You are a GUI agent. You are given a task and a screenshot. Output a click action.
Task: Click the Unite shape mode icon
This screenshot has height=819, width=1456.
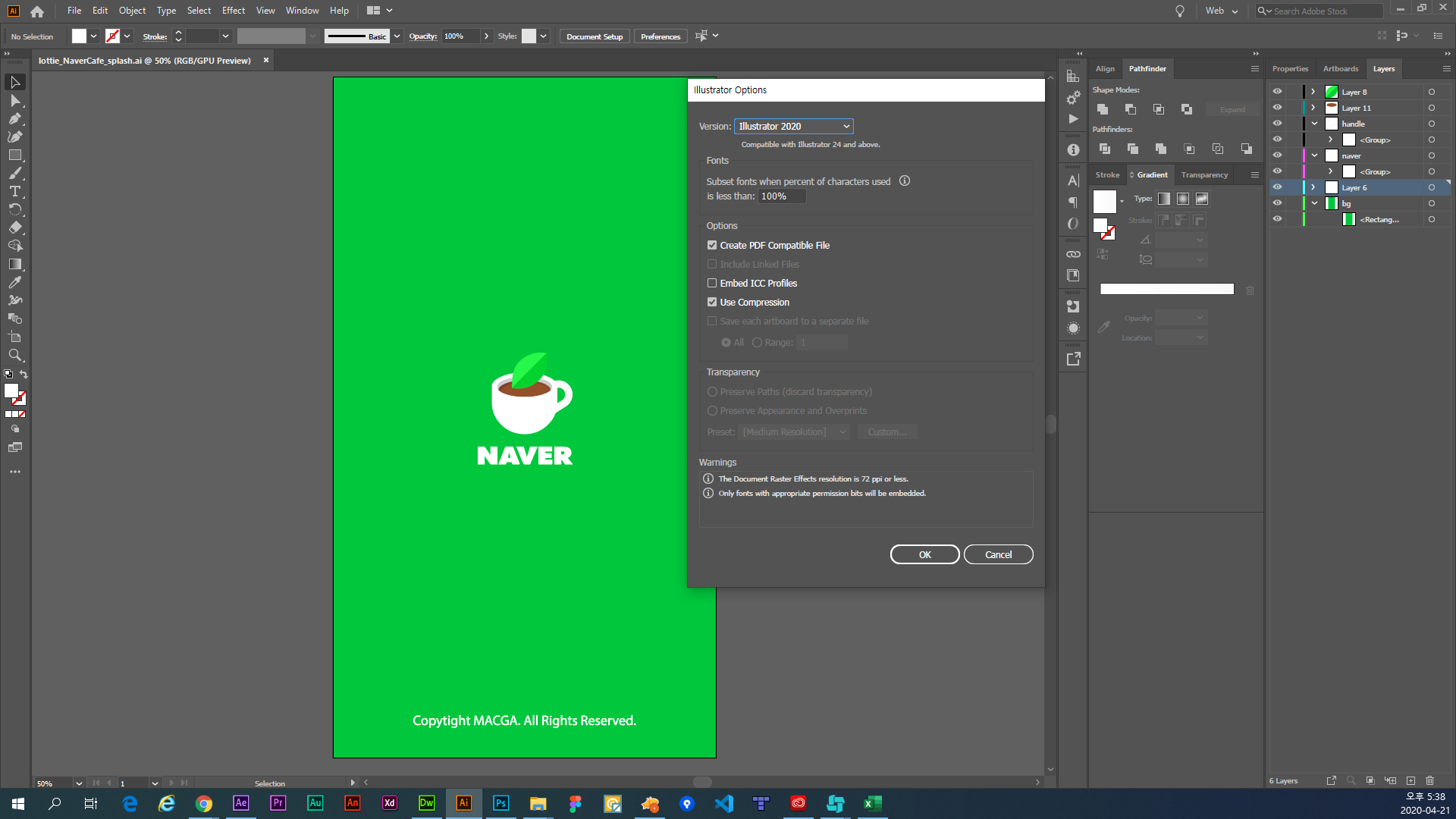click(1103, 109)
